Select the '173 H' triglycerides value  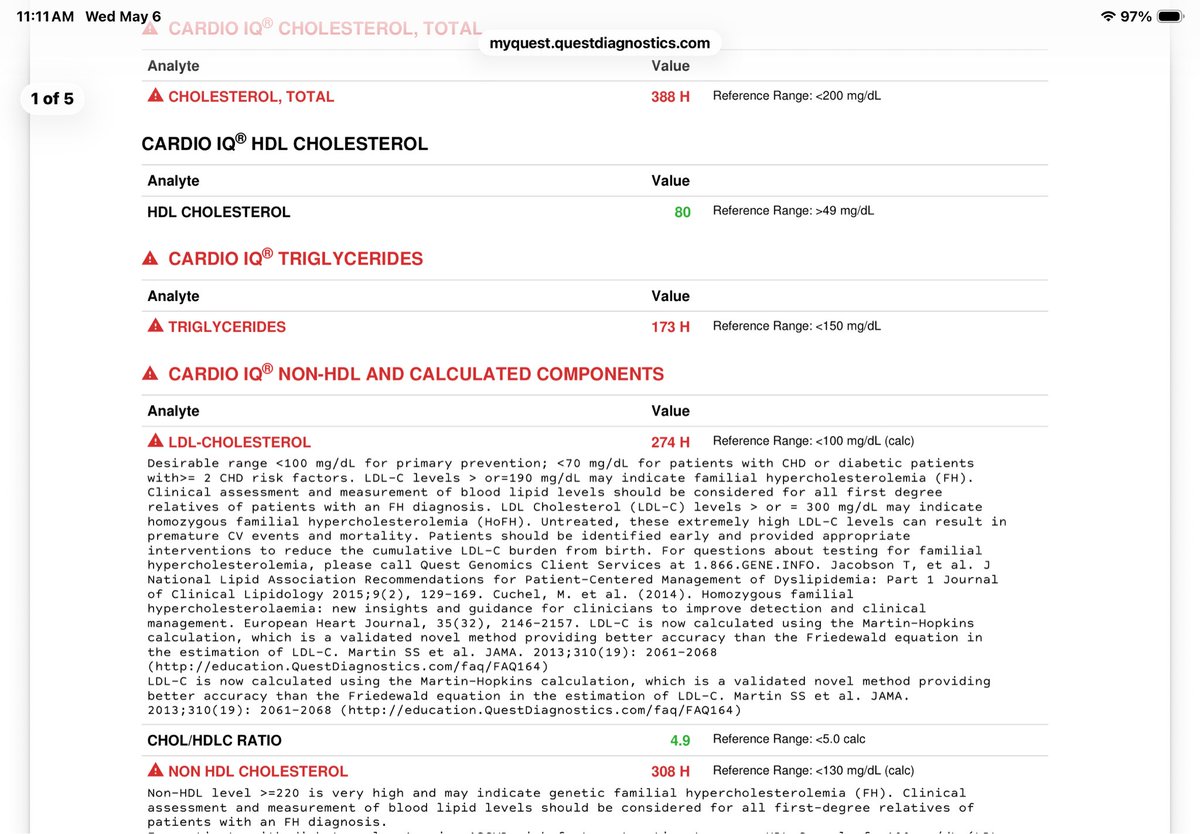click(x=670, y=327)
